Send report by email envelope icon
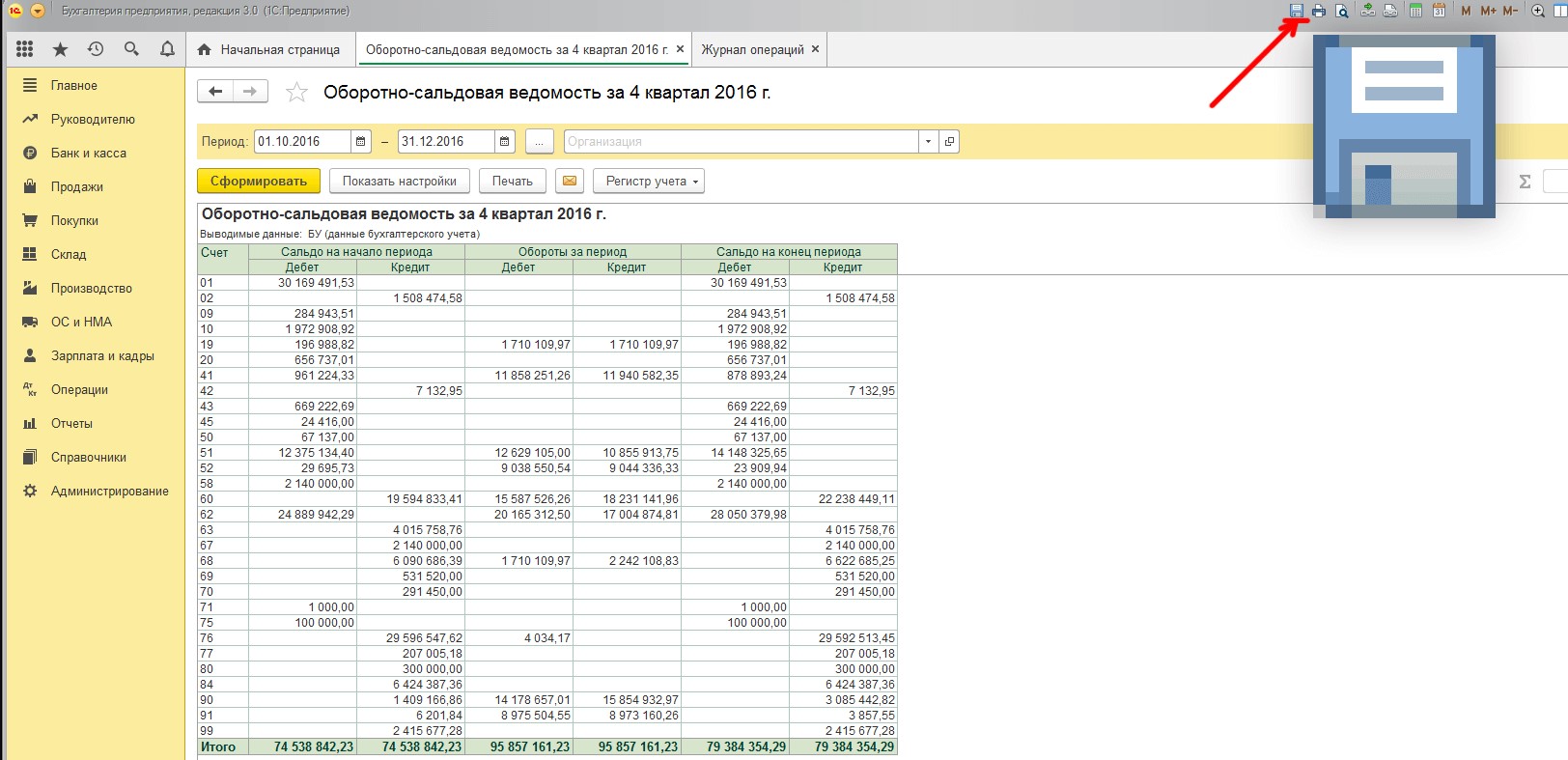The height and width of the screenshot is (760, 1568). [570, 181]
